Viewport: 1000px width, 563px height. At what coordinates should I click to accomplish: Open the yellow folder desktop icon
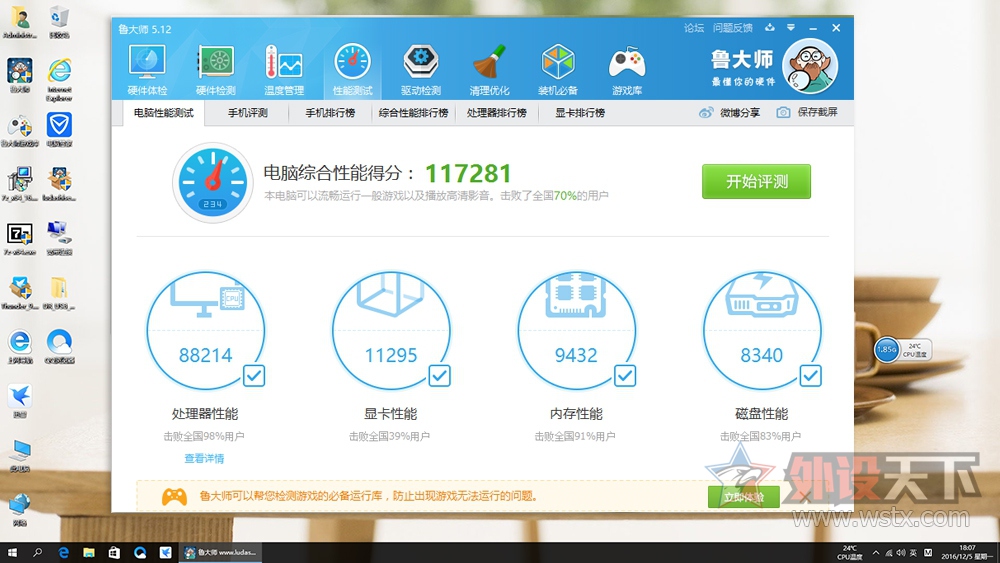59,293
